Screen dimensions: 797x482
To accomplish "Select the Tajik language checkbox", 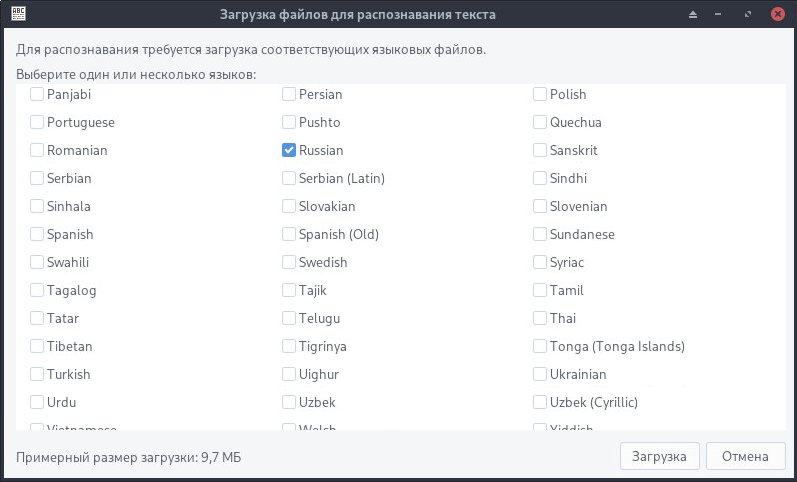I will pyautogui.click(x=289, y=290).
